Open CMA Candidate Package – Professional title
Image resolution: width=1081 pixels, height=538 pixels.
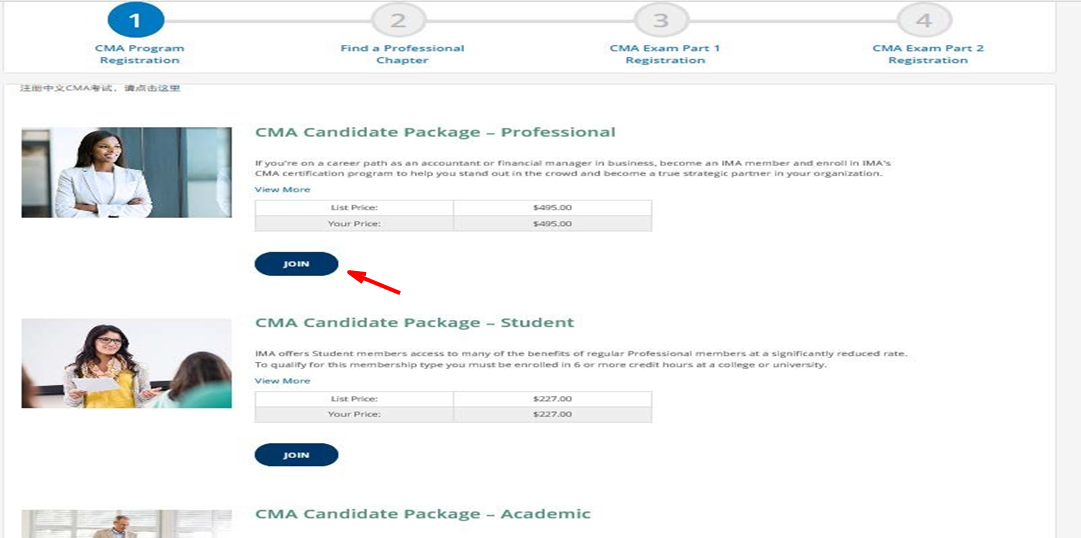tap(435, 132)
